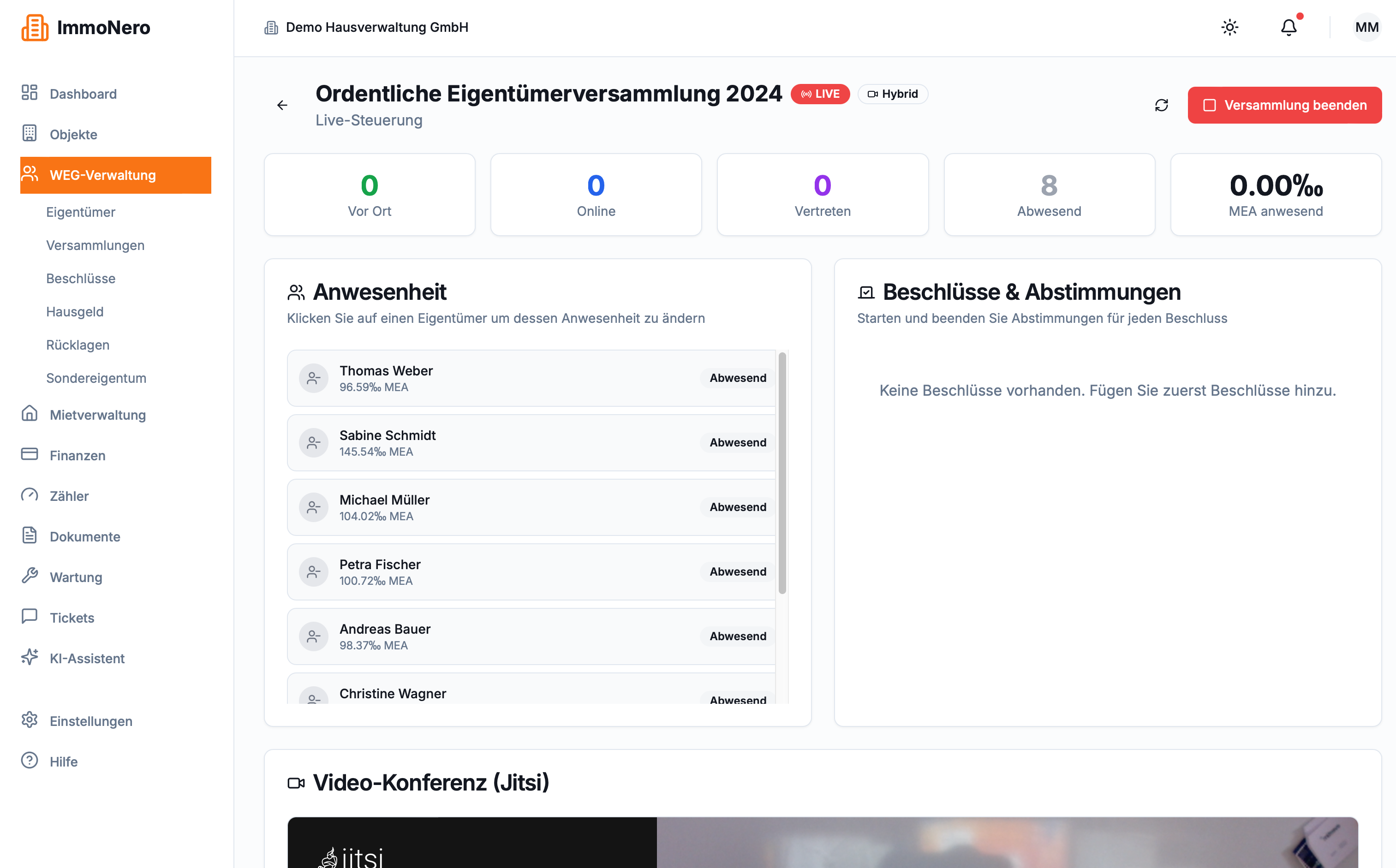The width and height of the screenshot is (1396, 868).
Task: Click the Mietverwaltung house icon
Action: (29, 414)
